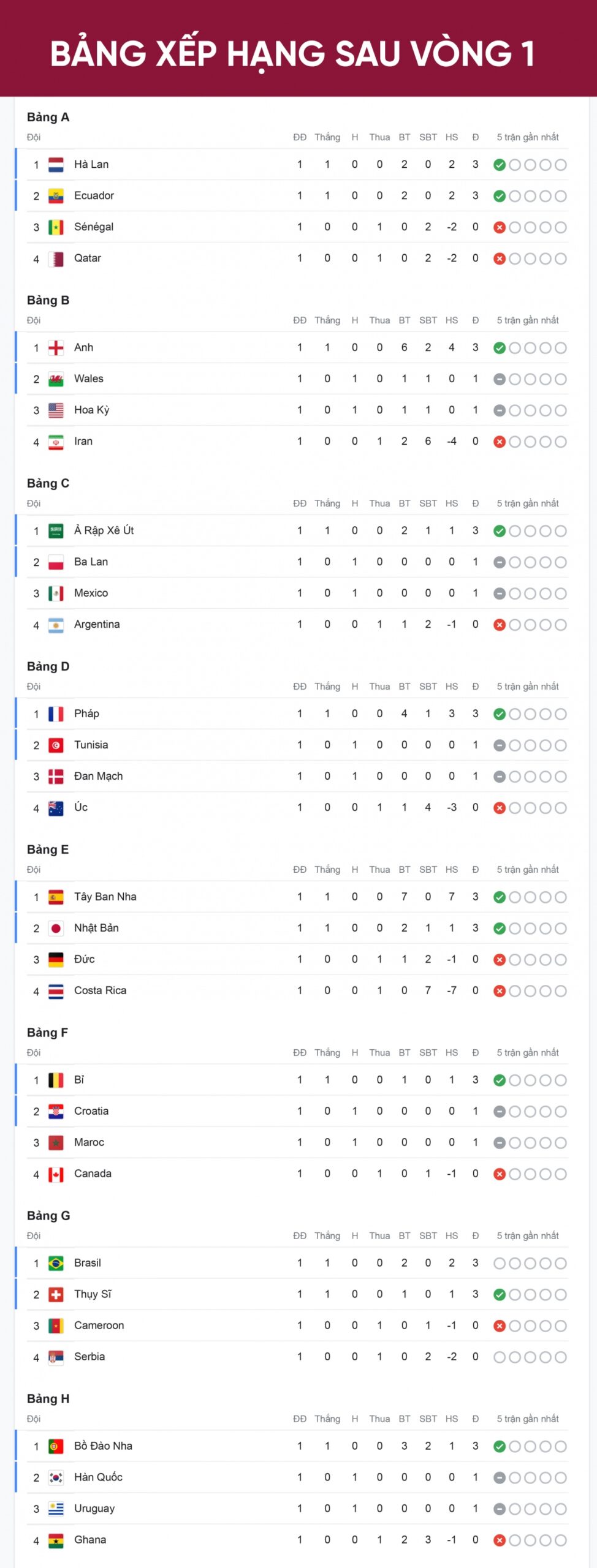
Task: Click the Japan flag beside Nhật Bản
Action: click(56, 929)
